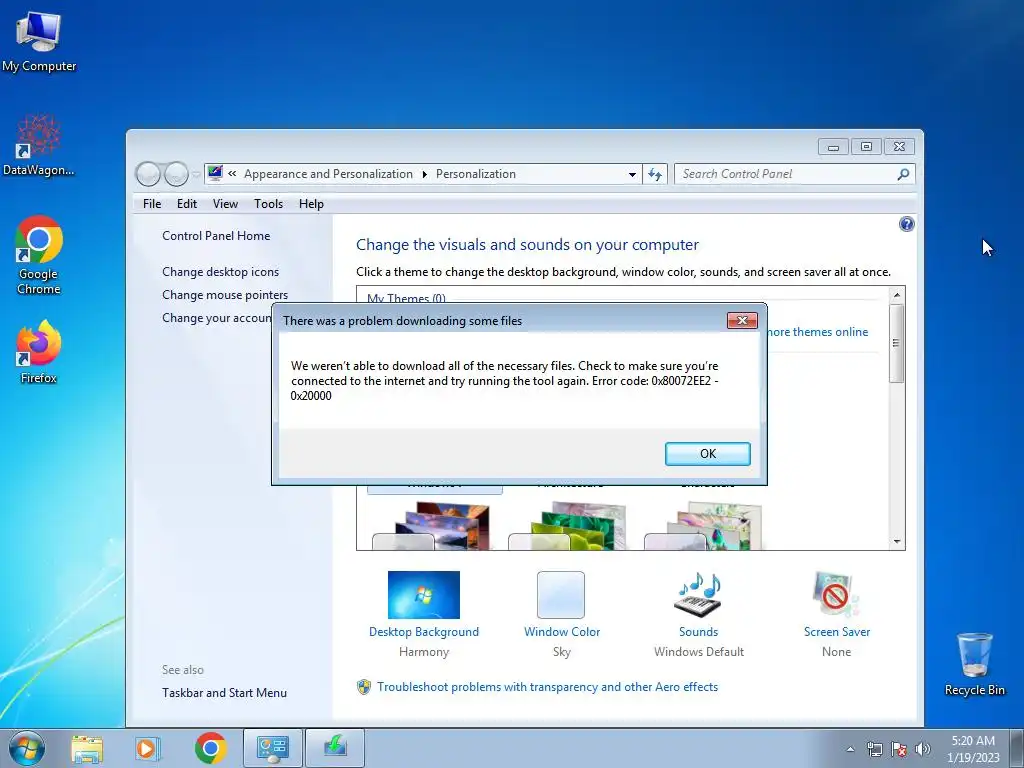Click the Show desktop button at taskbar end
This screenshot has height=768, width=1024.
click(x=1018, y=748)
